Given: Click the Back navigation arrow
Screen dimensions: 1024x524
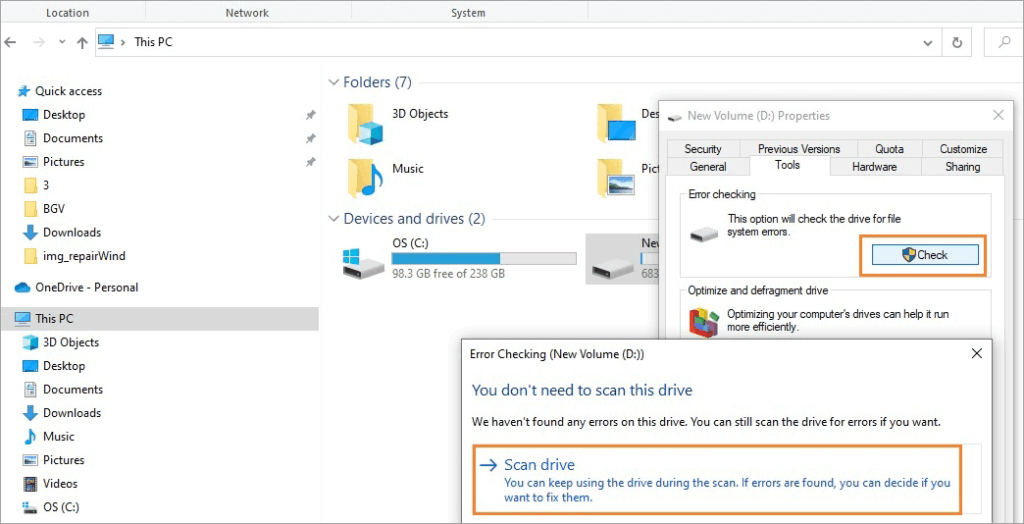Looking at the screenshot, I should click(11, 43).
